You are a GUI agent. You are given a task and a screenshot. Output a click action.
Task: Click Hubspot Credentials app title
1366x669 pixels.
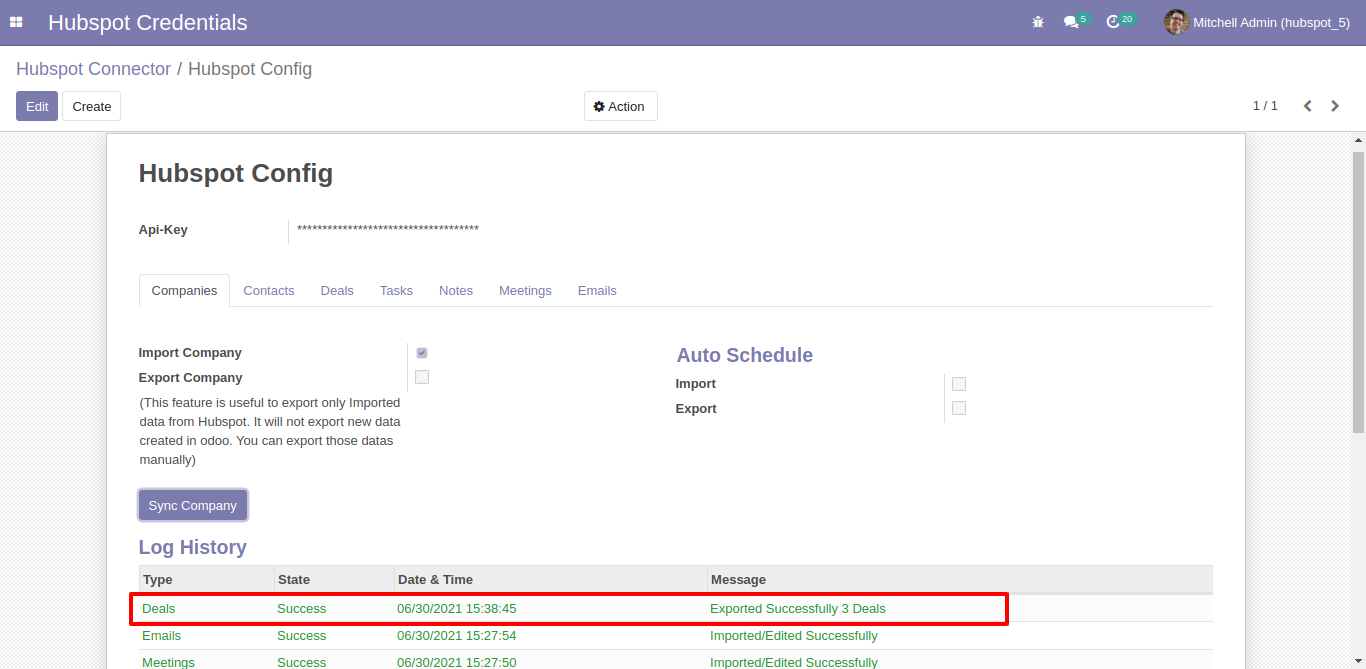pos(148,22)
